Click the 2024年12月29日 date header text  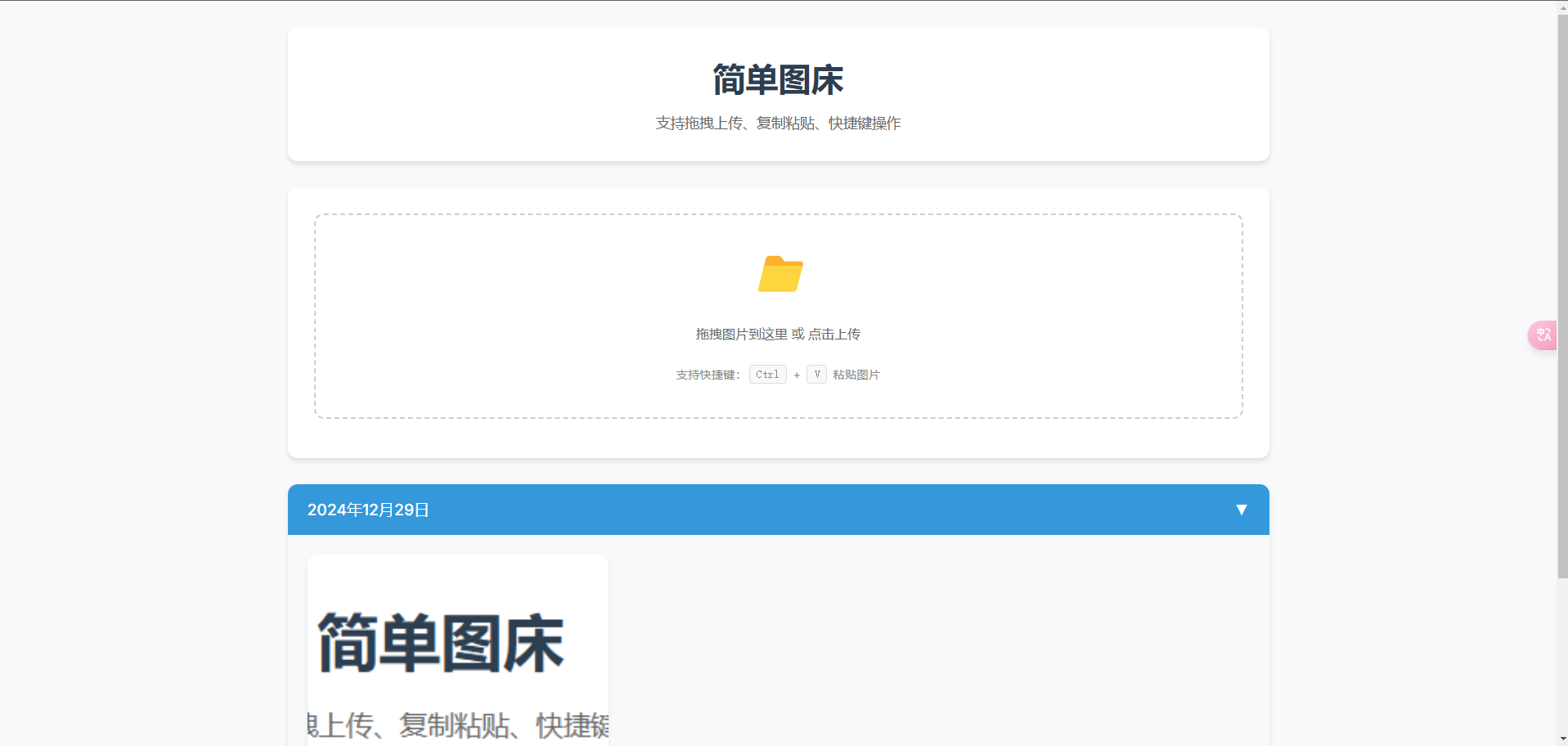pos(368,510)
